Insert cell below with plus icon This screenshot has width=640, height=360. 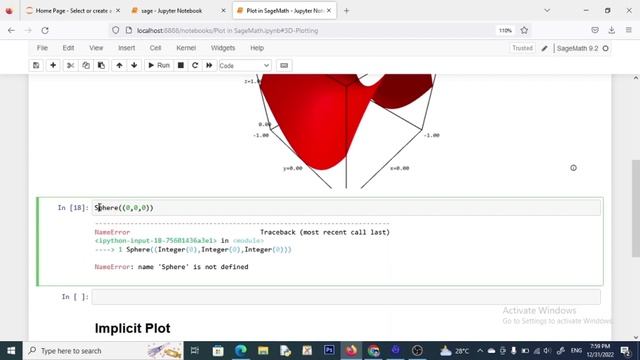coord(53,65)
